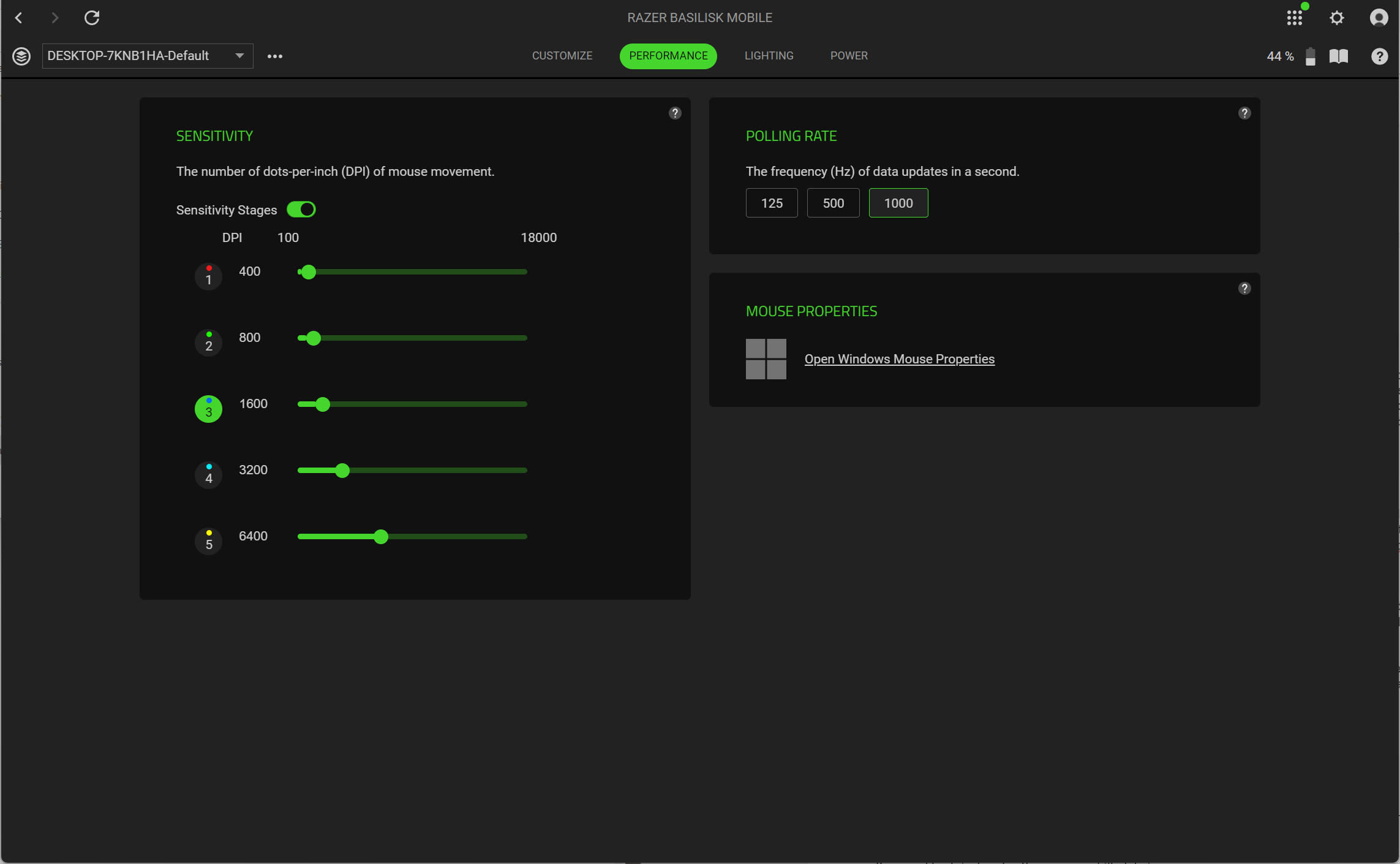Click the stage 3 DPI slider handle

(323, 404)
